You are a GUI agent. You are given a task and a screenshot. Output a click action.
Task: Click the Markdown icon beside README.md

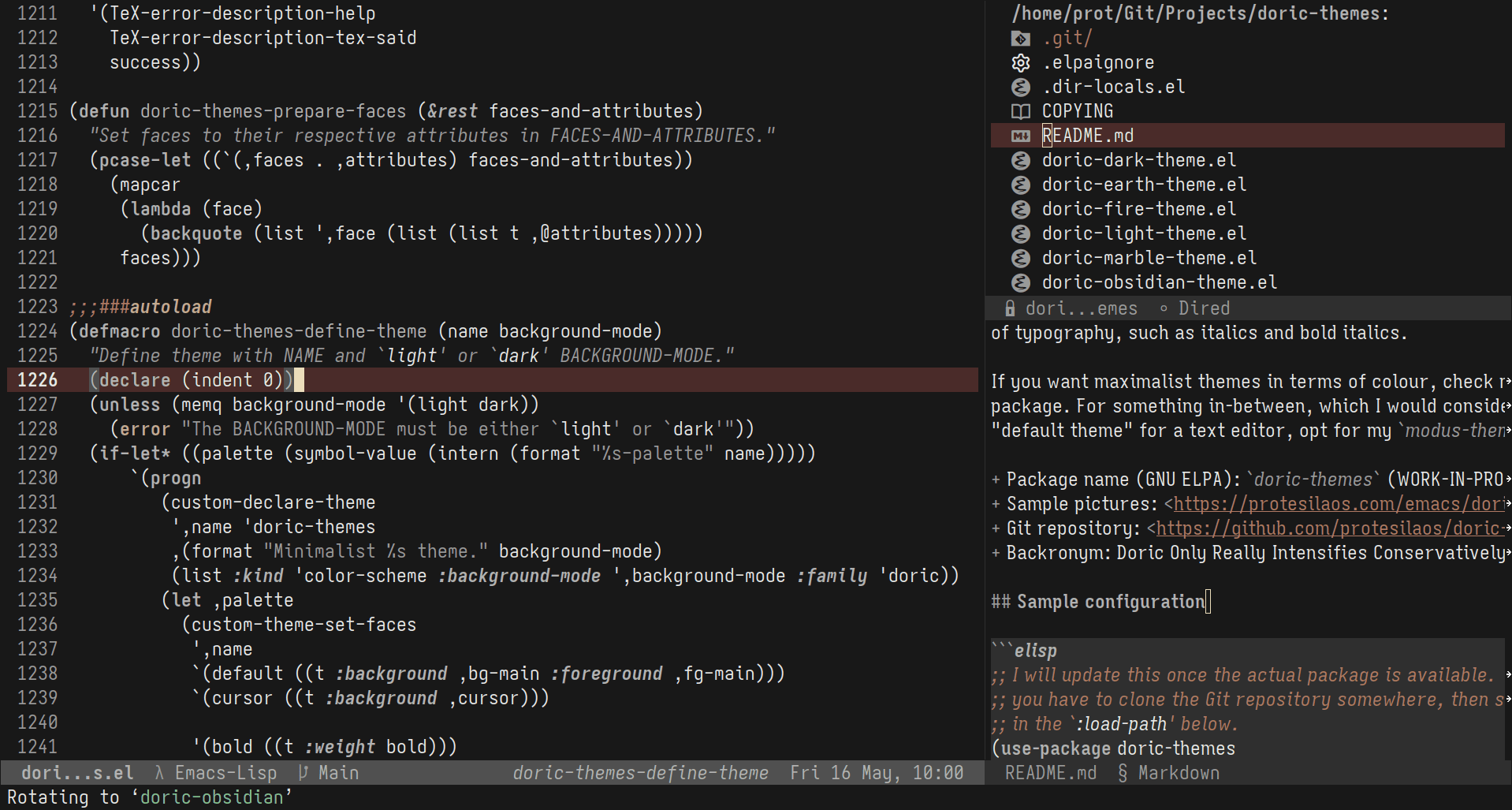pos(1020,136)
